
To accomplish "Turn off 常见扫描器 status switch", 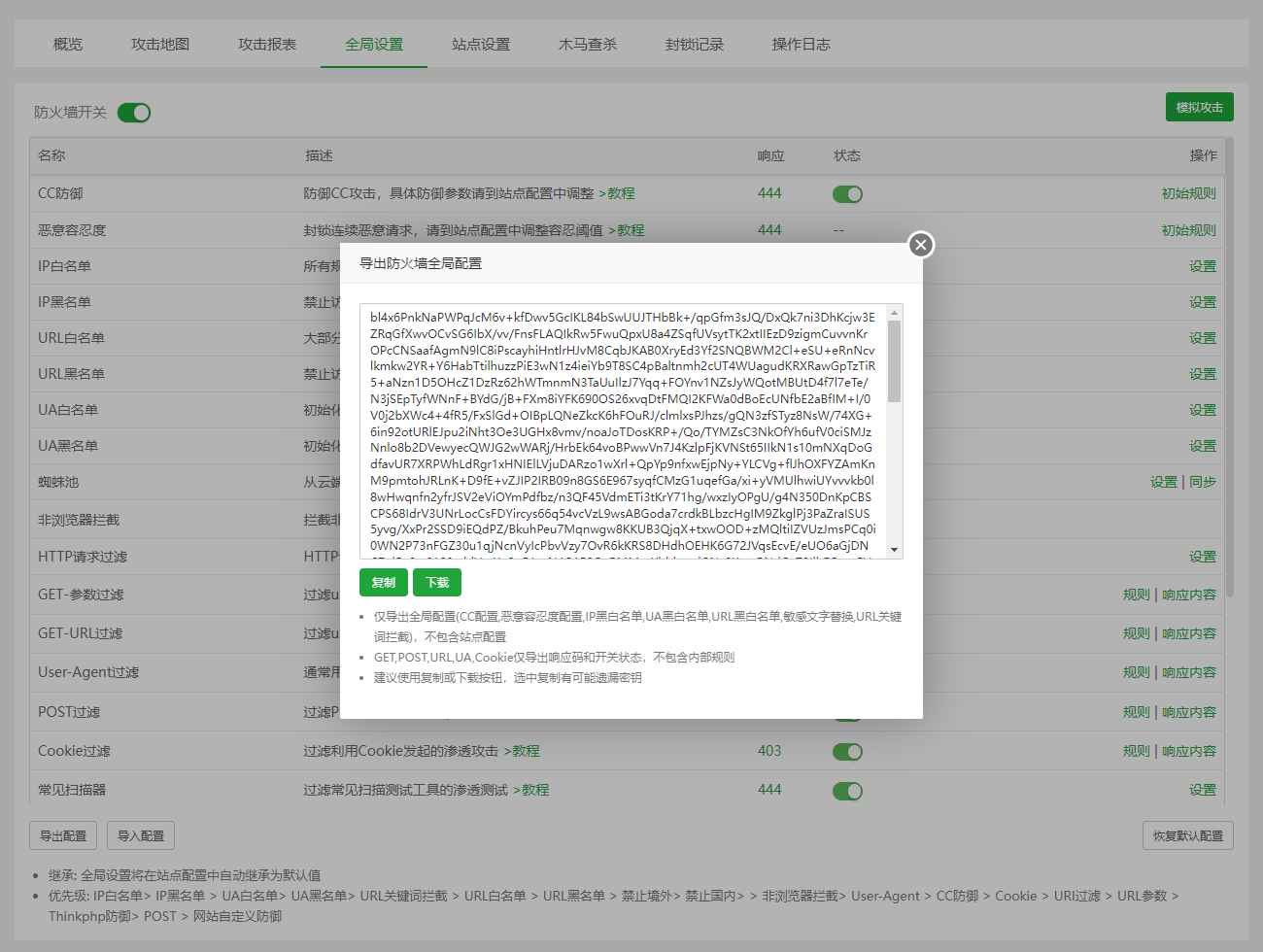I will tap(847, 791).
